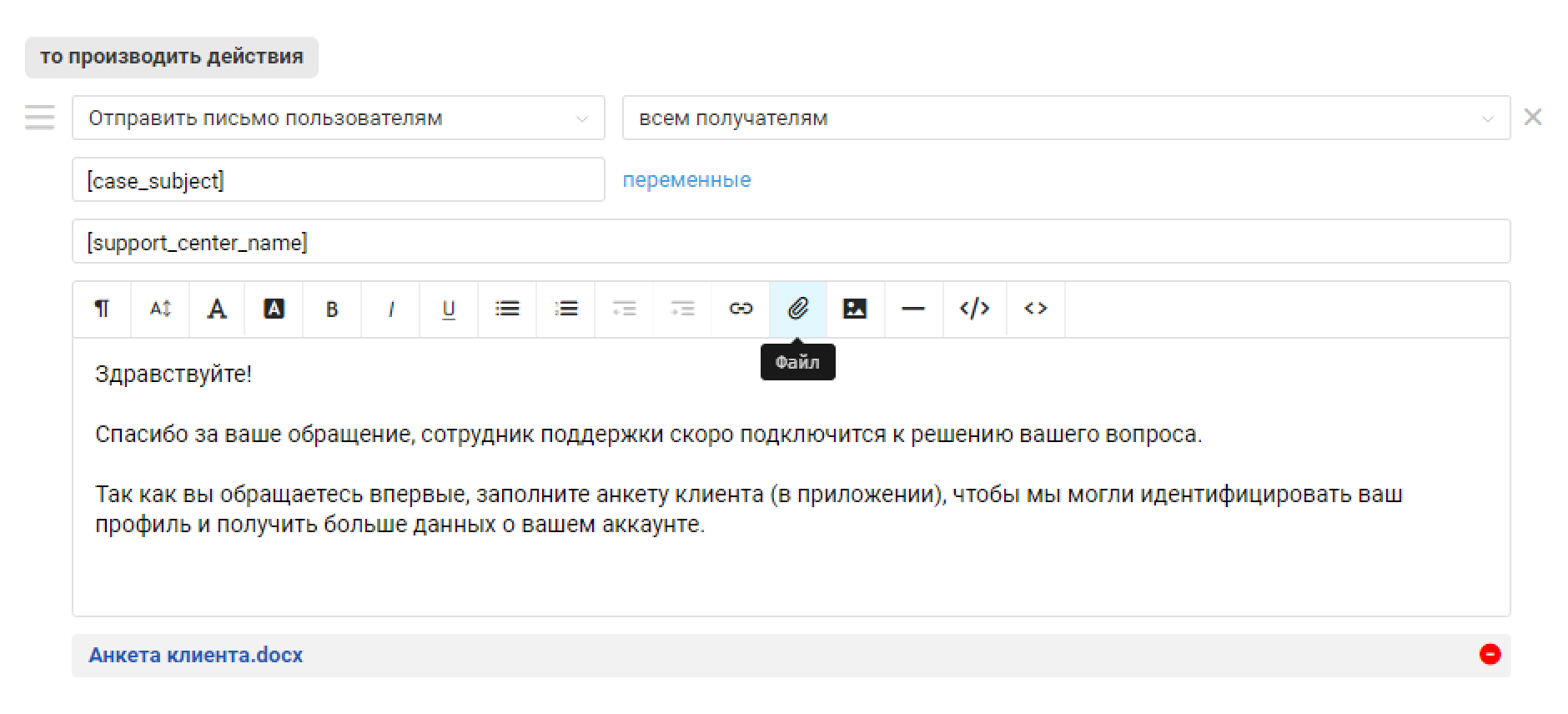Increase indent with indent icon
Viewport: 1568px width, 714px height.
click(682, 309)
